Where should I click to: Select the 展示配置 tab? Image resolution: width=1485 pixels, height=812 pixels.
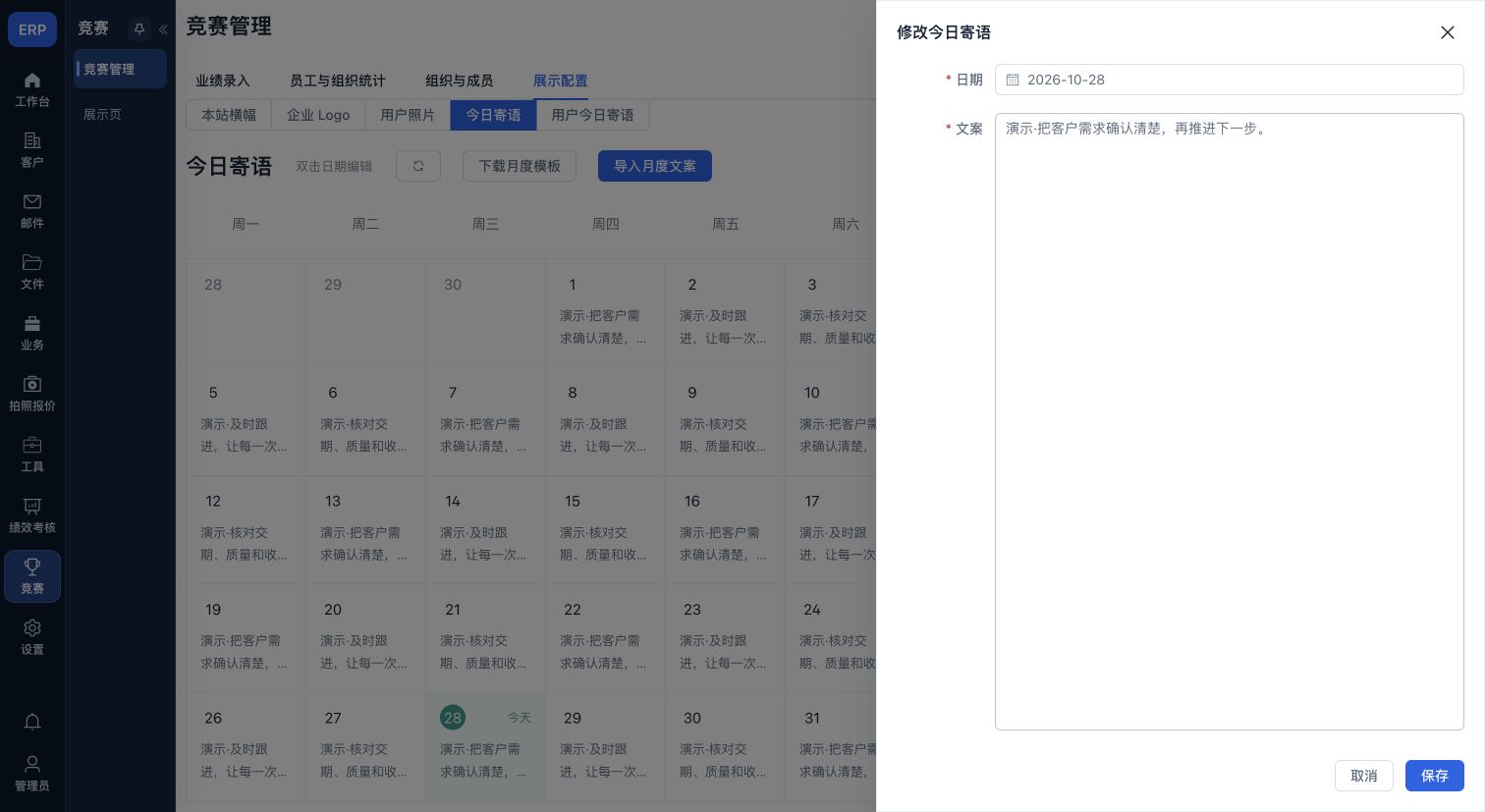tap(561, 81)
